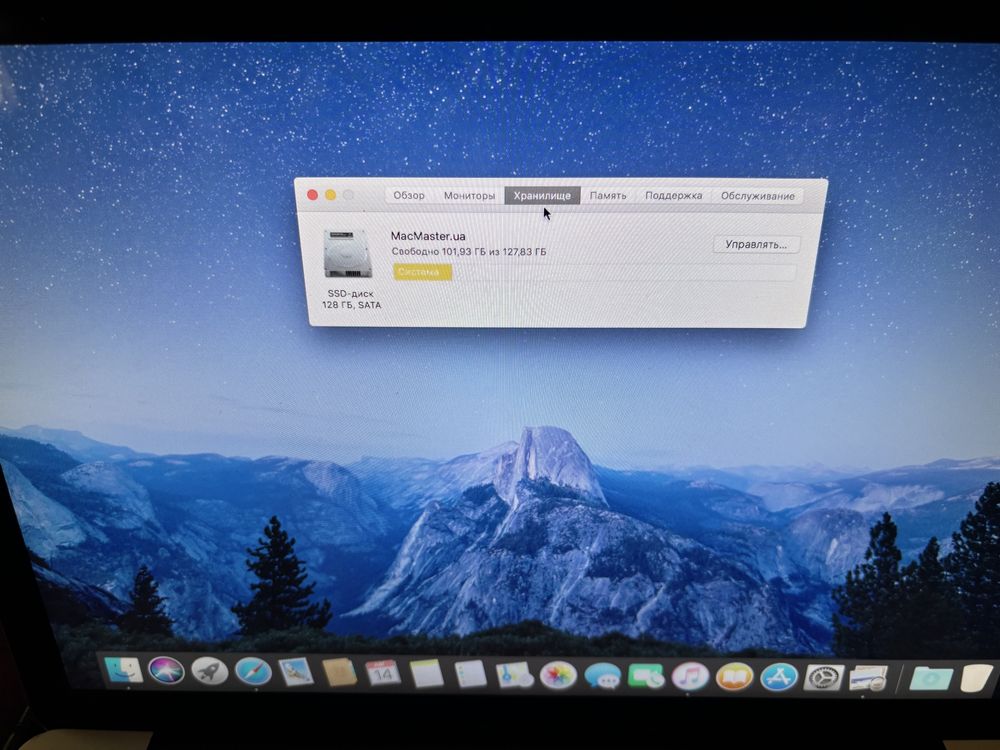The height and width of the screenshot is (750, 1000).
Task: Open the App Store icon
Action: (x=779, y=677)
